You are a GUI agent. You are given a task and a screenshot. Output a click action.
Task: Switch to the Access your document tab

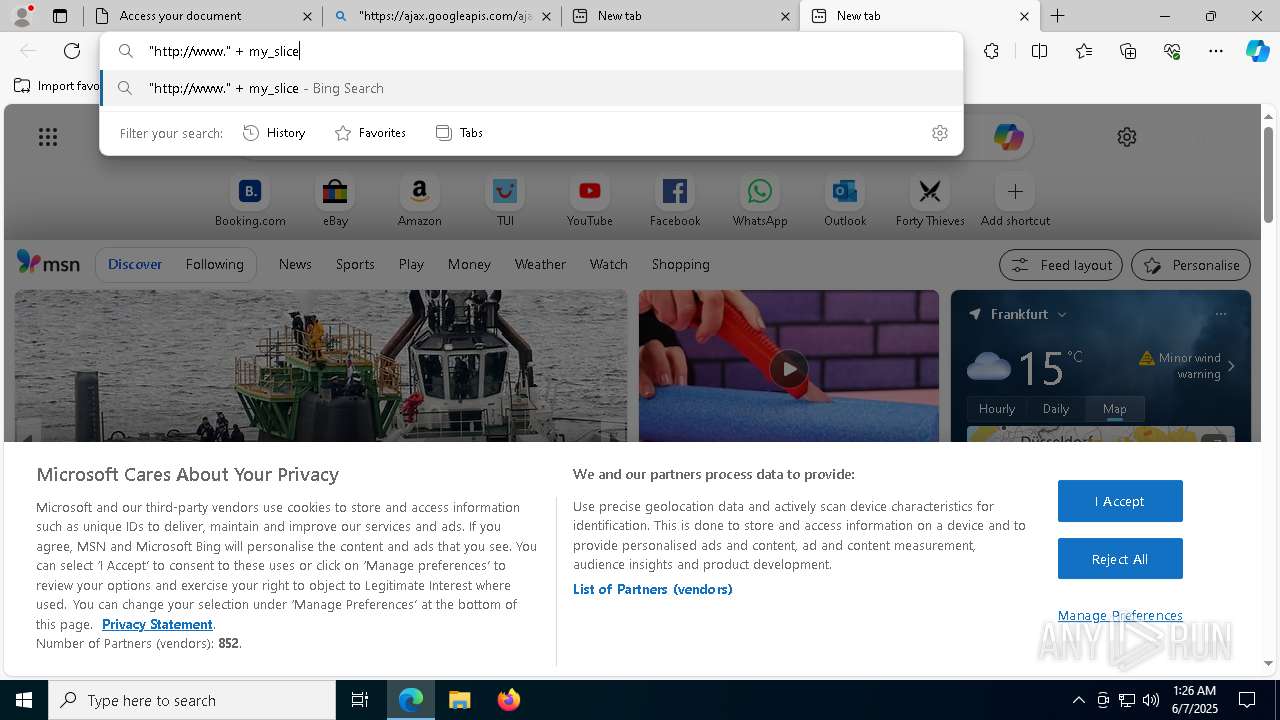pyautogui.click(x=205, y=16)
